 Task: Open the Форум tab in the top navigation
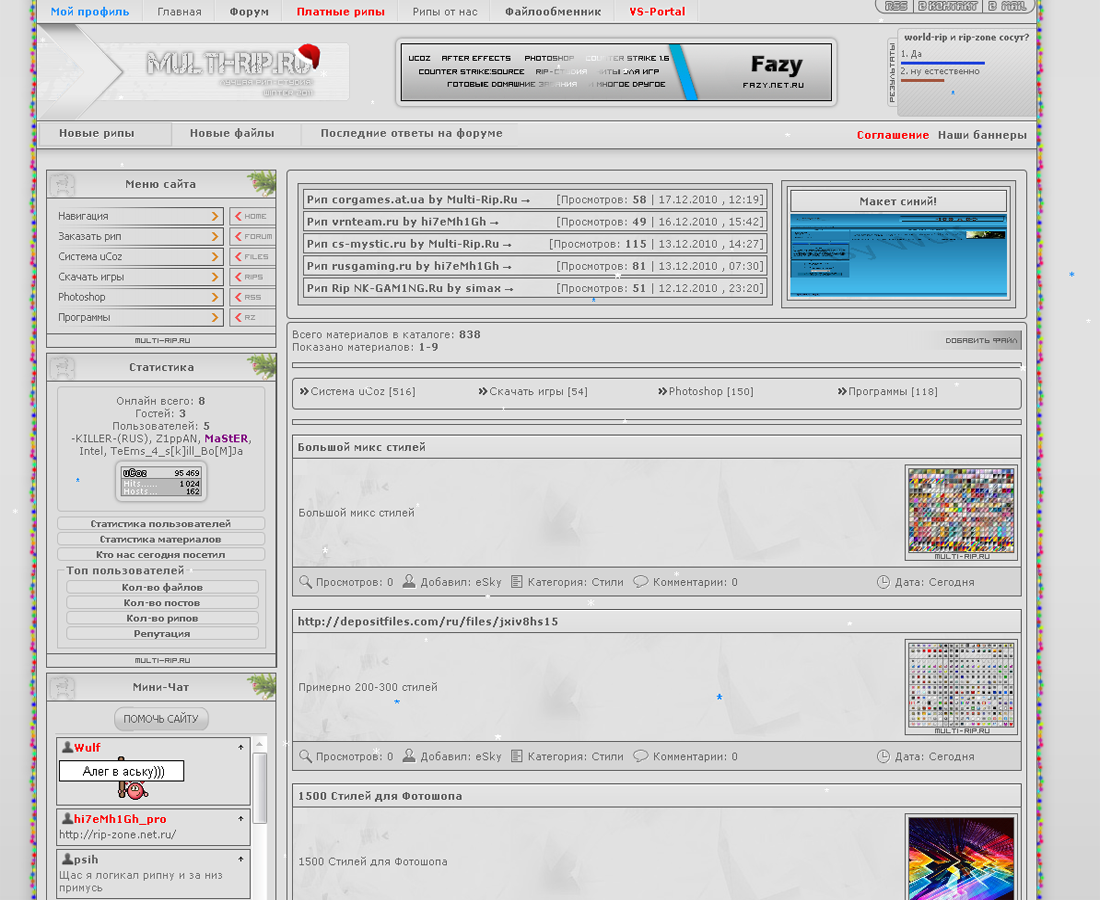pyautogui.click(x=249, y=12)
